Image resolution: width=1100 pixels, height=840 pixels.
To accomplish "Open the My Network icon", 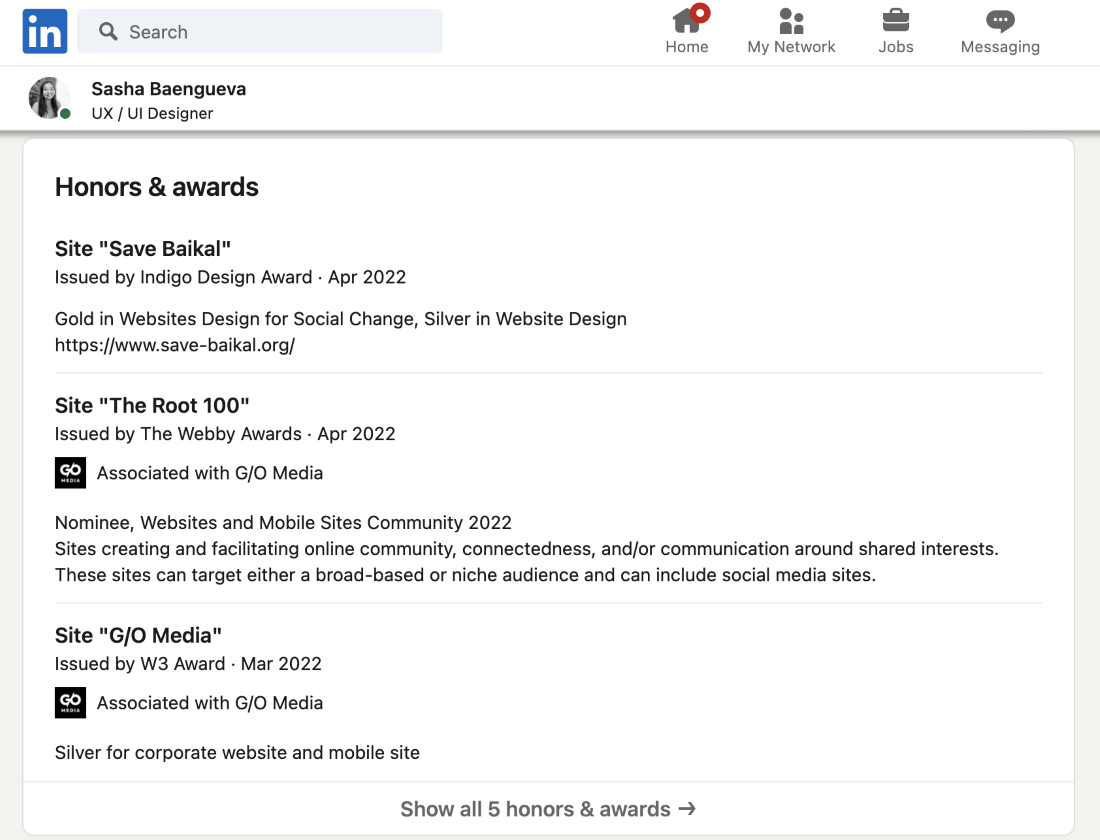I will click(791, 20).
